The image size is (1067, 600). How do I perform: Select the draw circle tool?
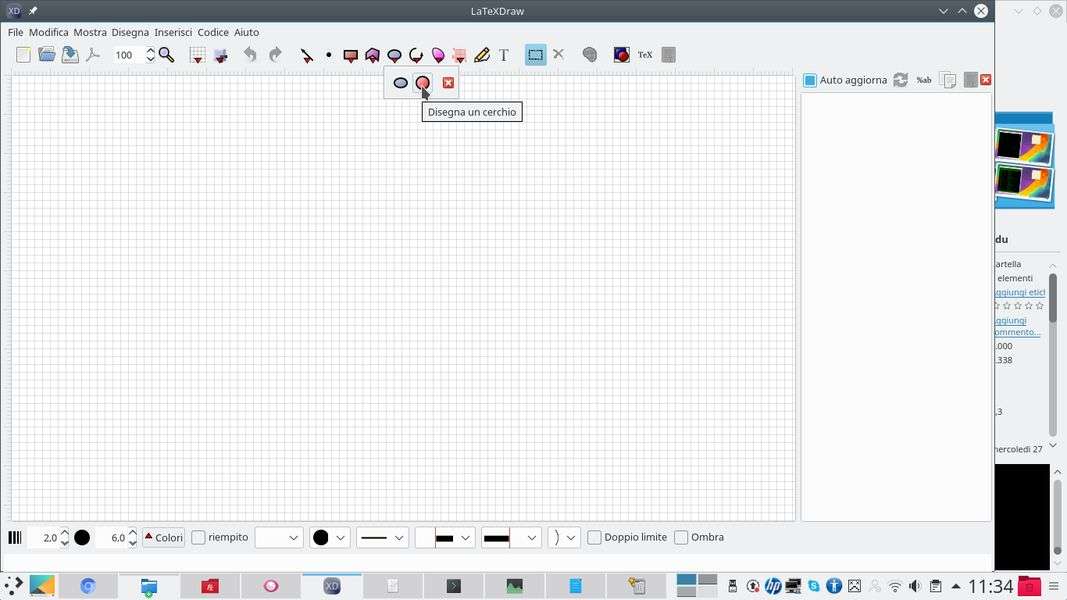tap(423, 83)
